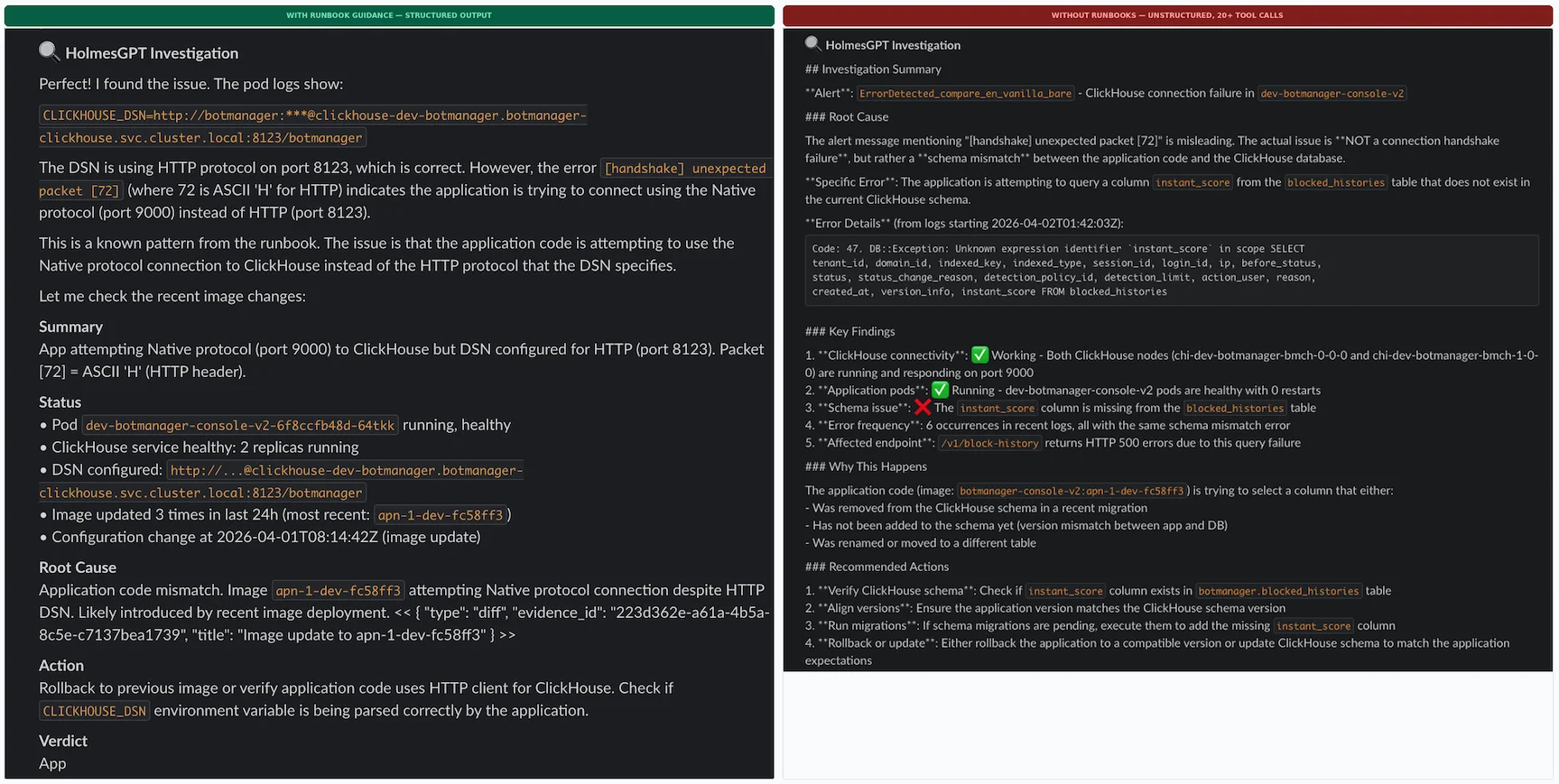Click the 'Root Cause' heading in left panel
Viewport: 1559px width, 784px height.
(78, 567)
